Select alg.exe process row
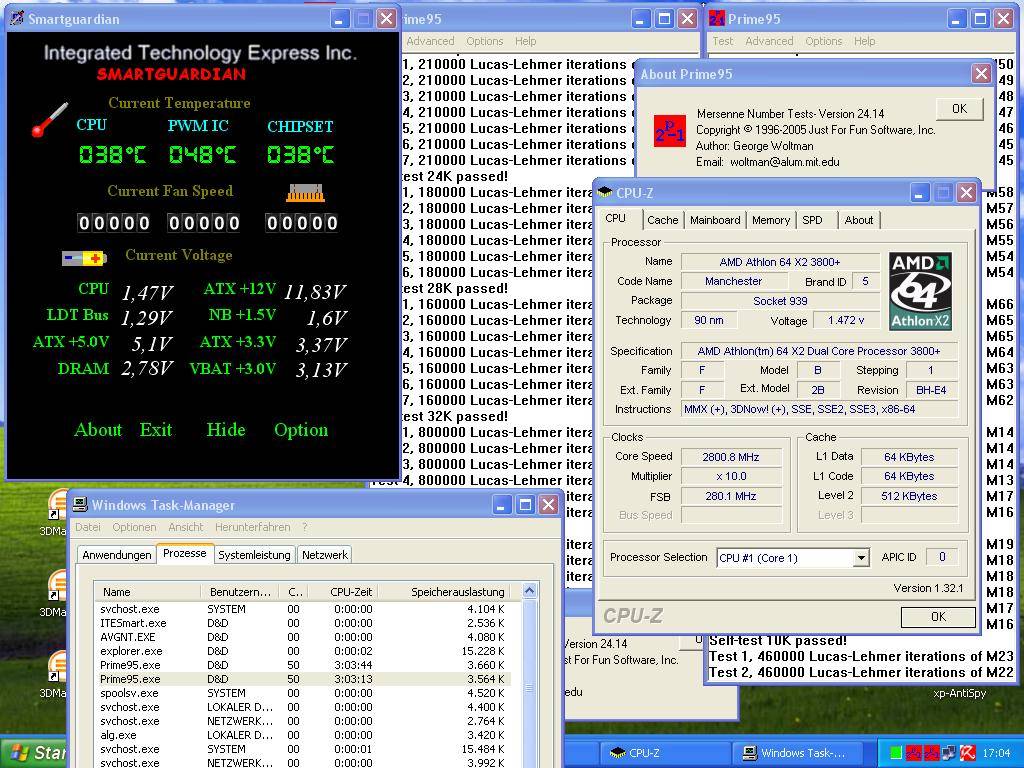The image size is (1024, 768). pyautogui.click(x=302, y=735)
